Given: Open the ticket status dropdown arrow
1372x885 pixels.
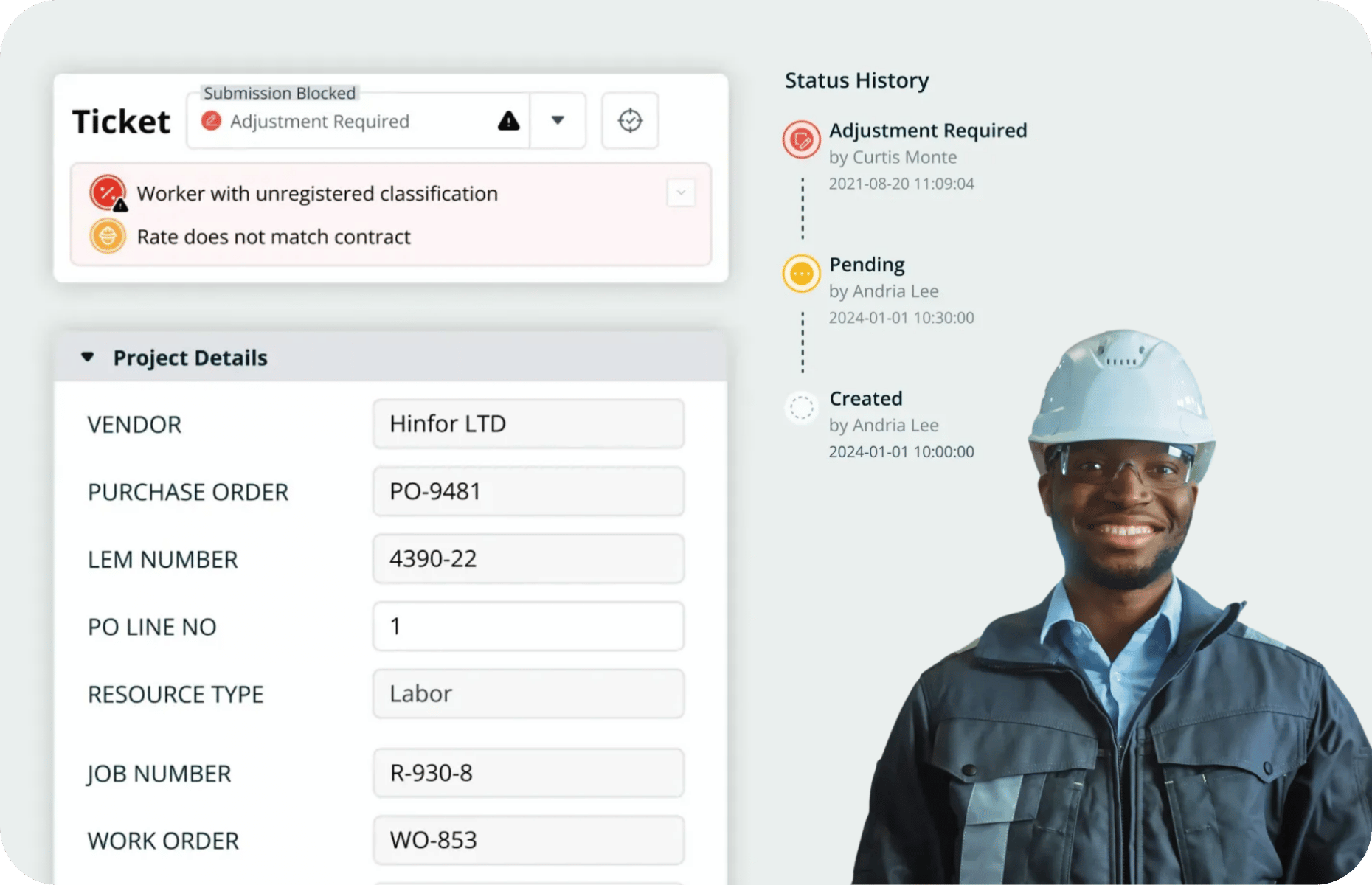Looking at the screenshot, I should (x=558, y=120).
